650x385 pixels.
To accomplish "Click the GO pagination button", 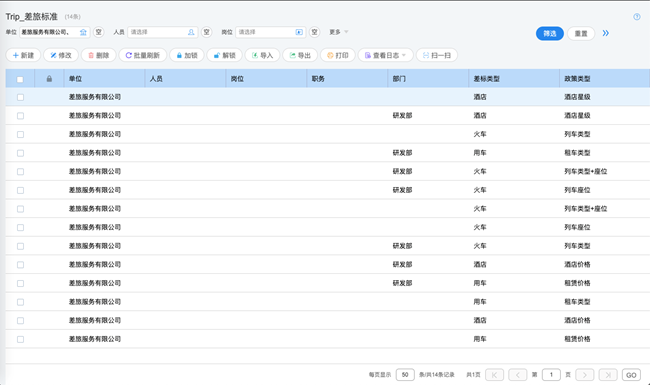I will 631,375.
